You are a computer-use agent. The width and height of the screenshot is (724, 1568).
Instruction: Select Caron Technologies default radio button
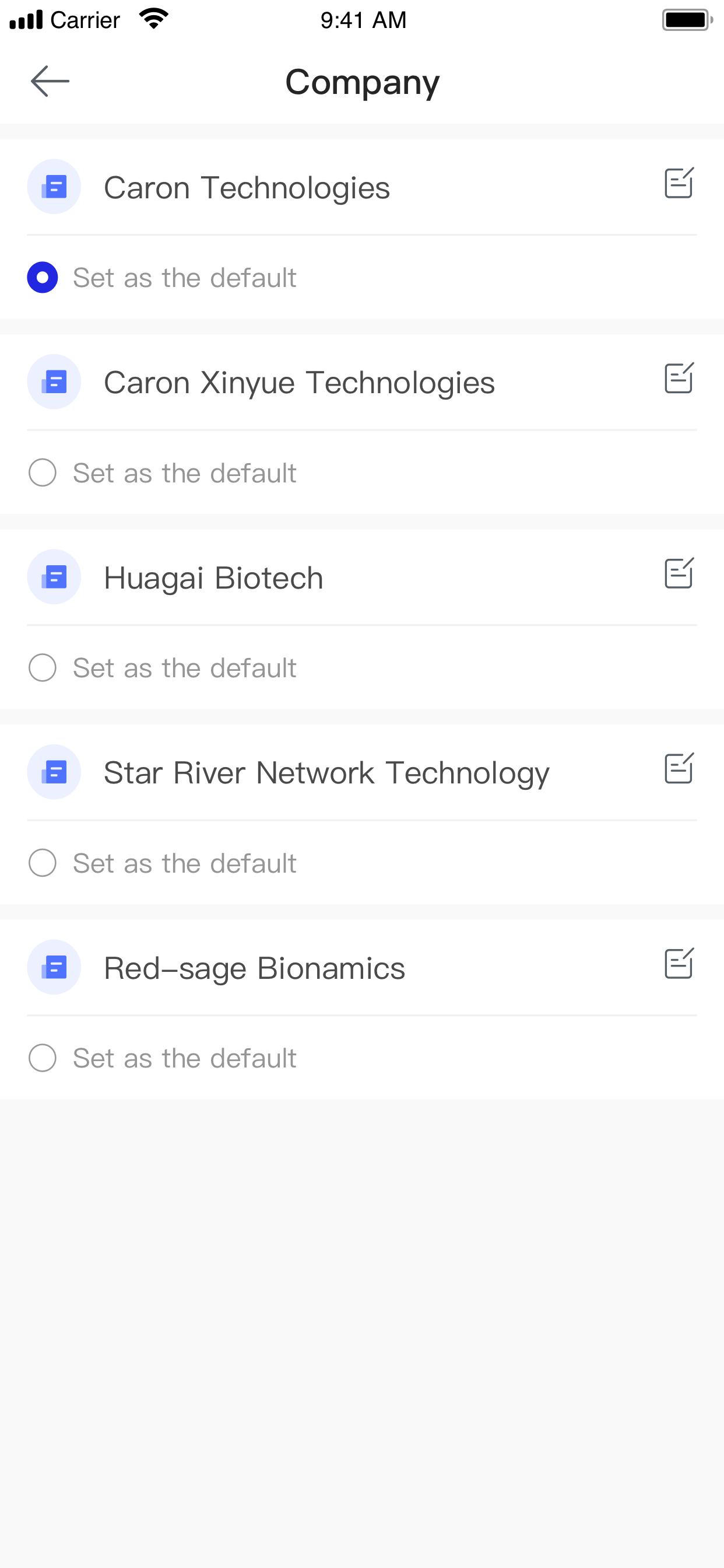43,278
